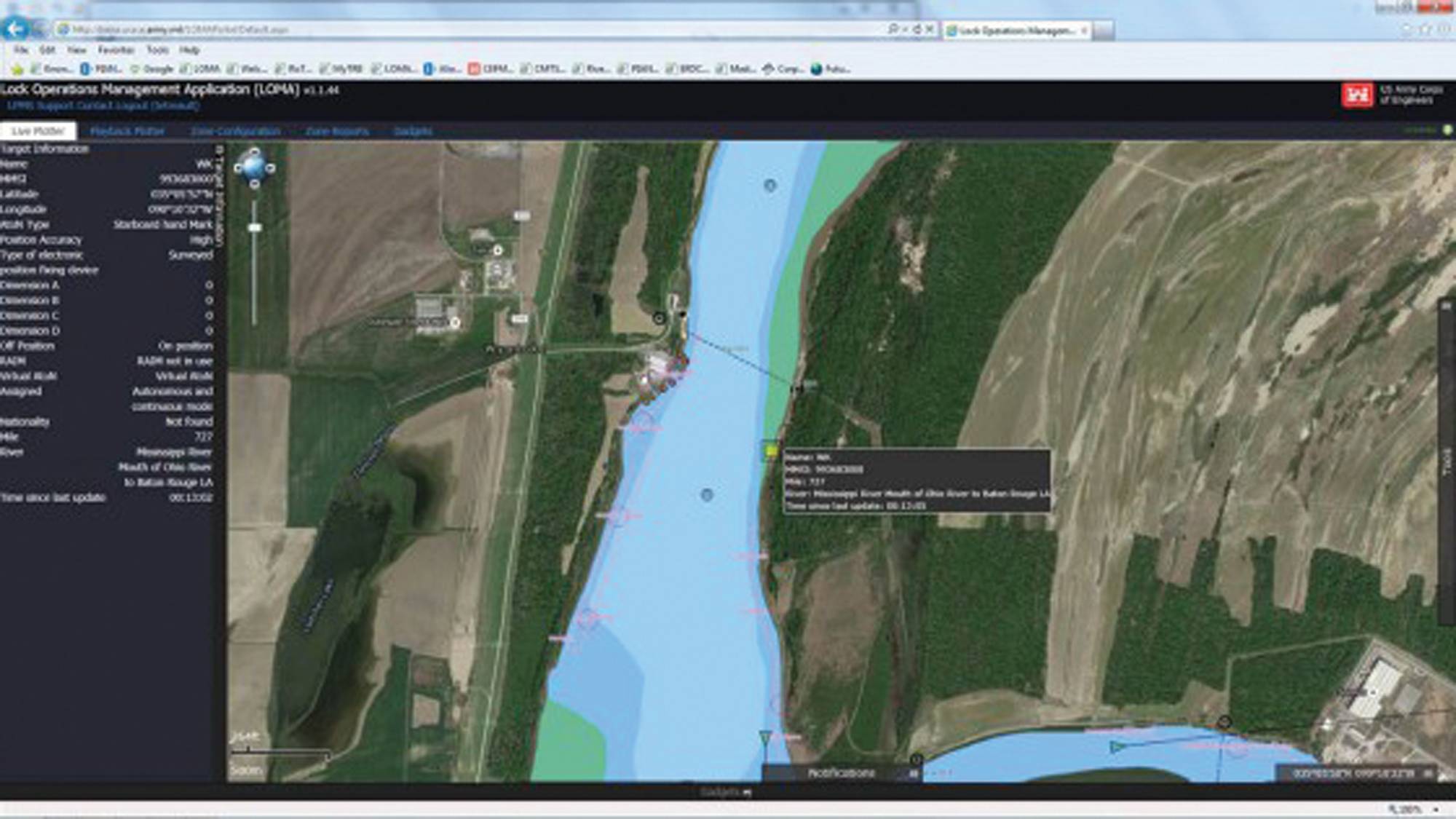
Task: Open the LOMA bookmark
Action: (200, 69)
